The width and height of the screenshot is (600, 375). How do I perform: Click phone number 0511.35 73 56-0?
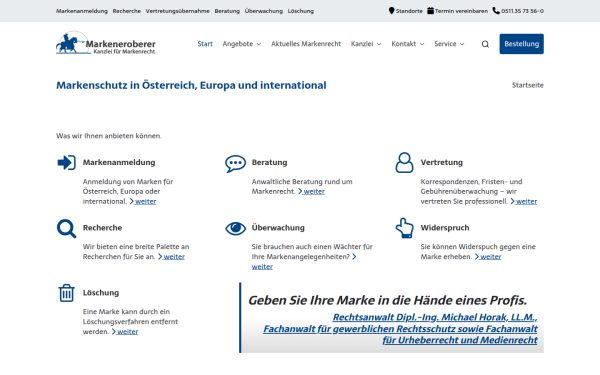click(x=522, y=11)
